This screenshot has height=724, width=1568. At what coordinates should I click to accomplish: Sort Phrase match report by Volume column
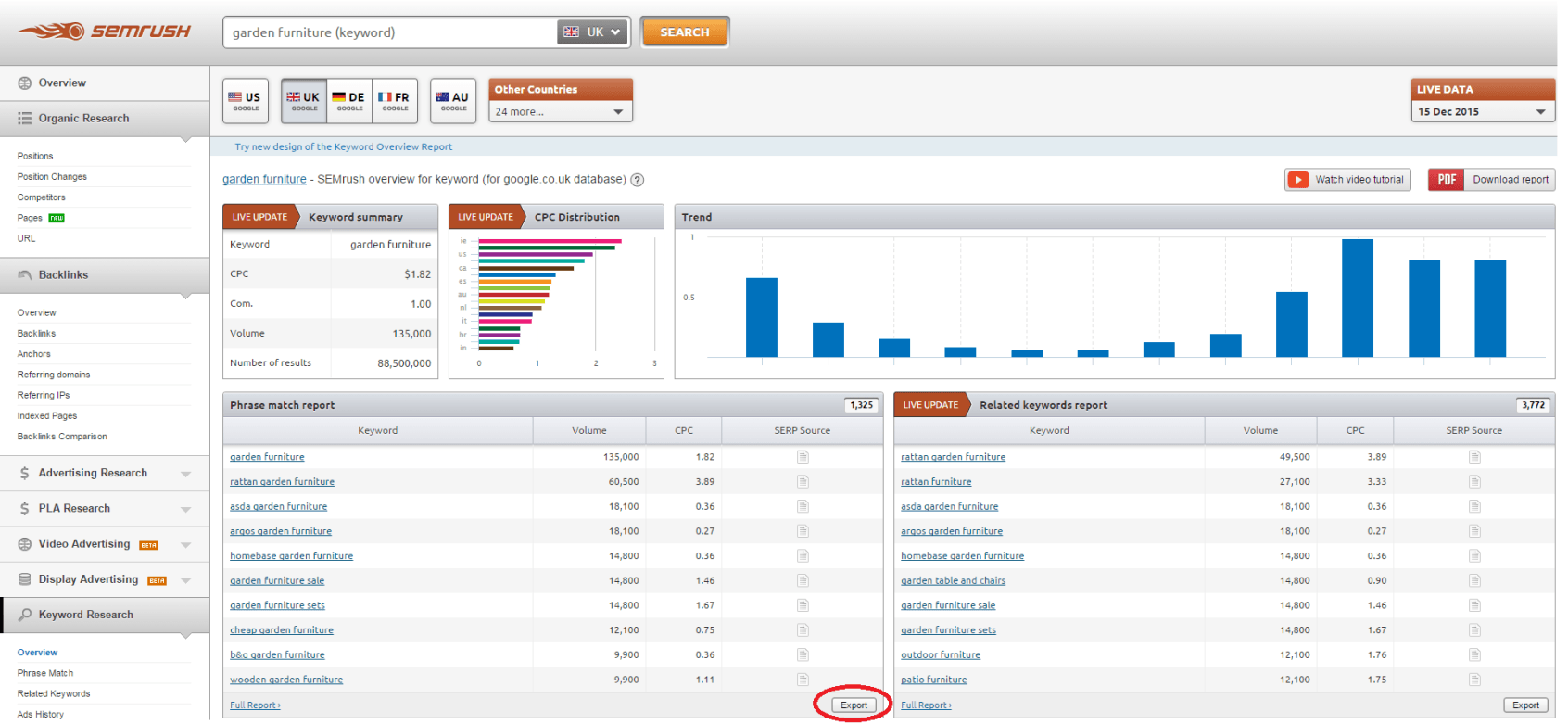pos(589,430)
